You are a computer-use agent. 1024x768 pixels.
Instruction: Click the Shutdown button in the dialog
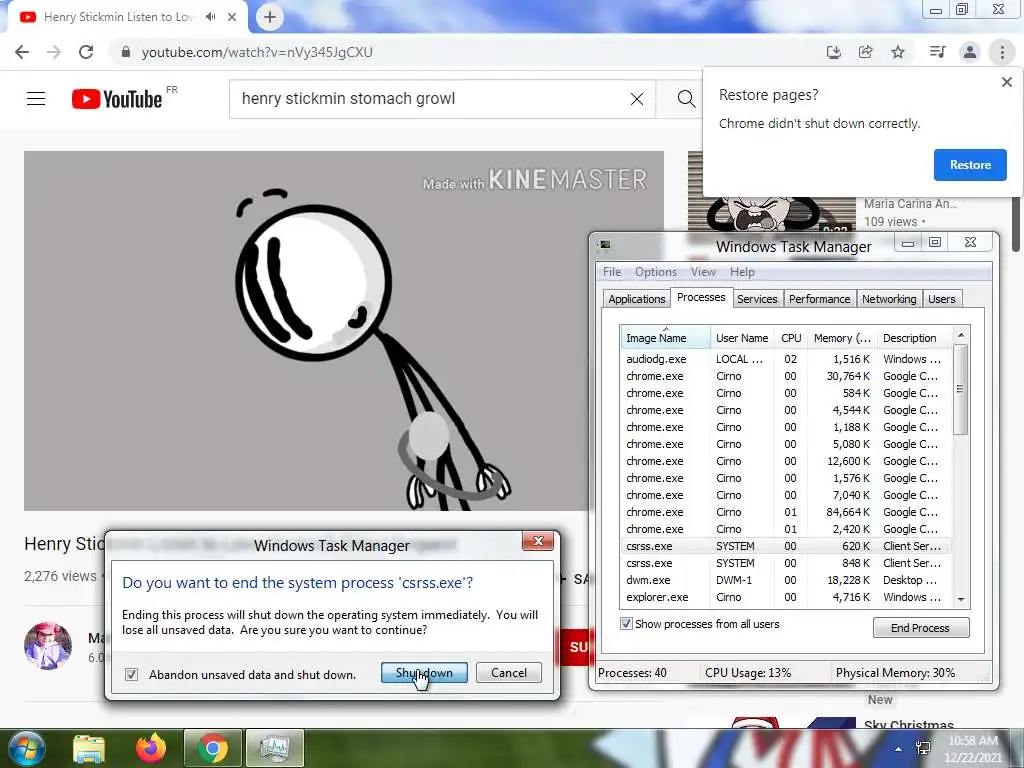click(424, 673)
